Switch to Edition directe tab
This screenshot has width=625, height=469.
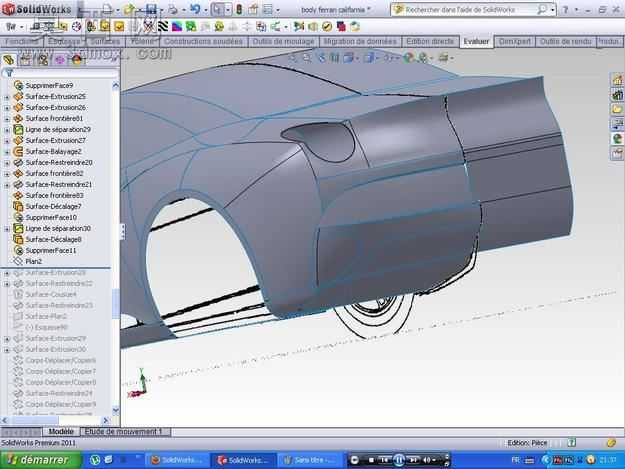point(430,41)
